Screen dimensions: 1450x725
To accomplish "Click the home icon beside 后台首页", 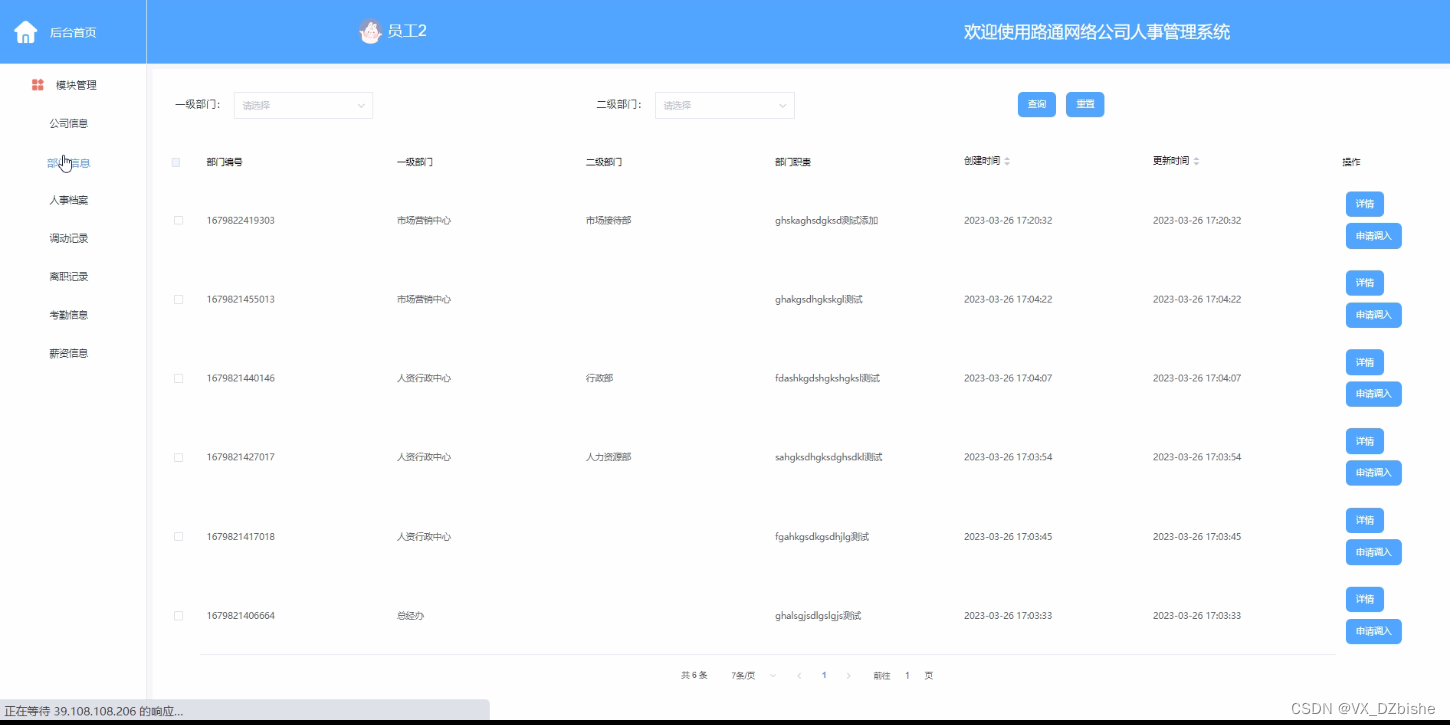I will (x=25, y=32).
